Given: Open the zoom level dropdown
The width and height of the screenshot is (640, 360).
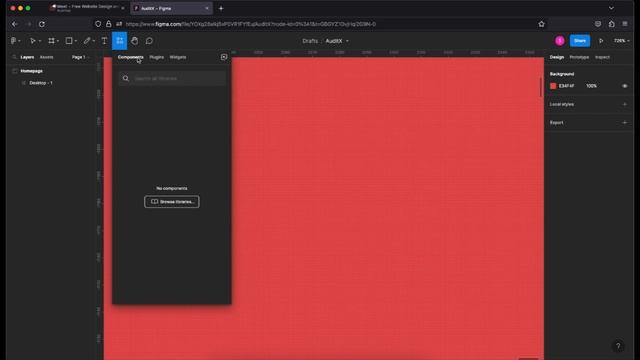Looking at the screenshot, I should (x=621, y=41).
